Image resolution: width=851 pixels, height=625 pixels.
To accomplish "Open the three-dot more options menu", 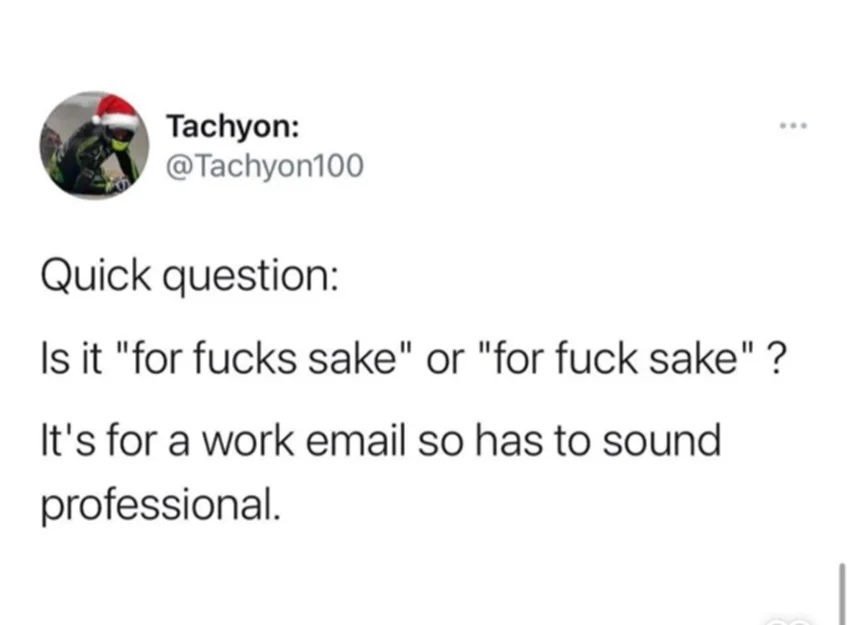I will (794, 127).
